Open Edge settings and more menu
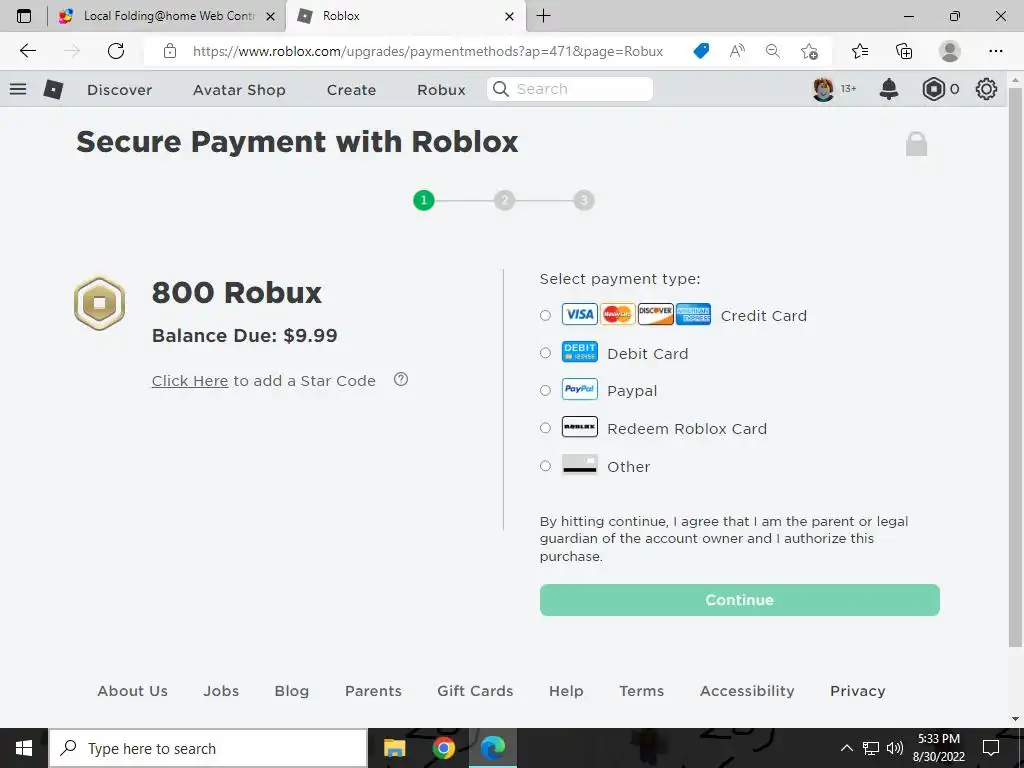 pos(995,51)
